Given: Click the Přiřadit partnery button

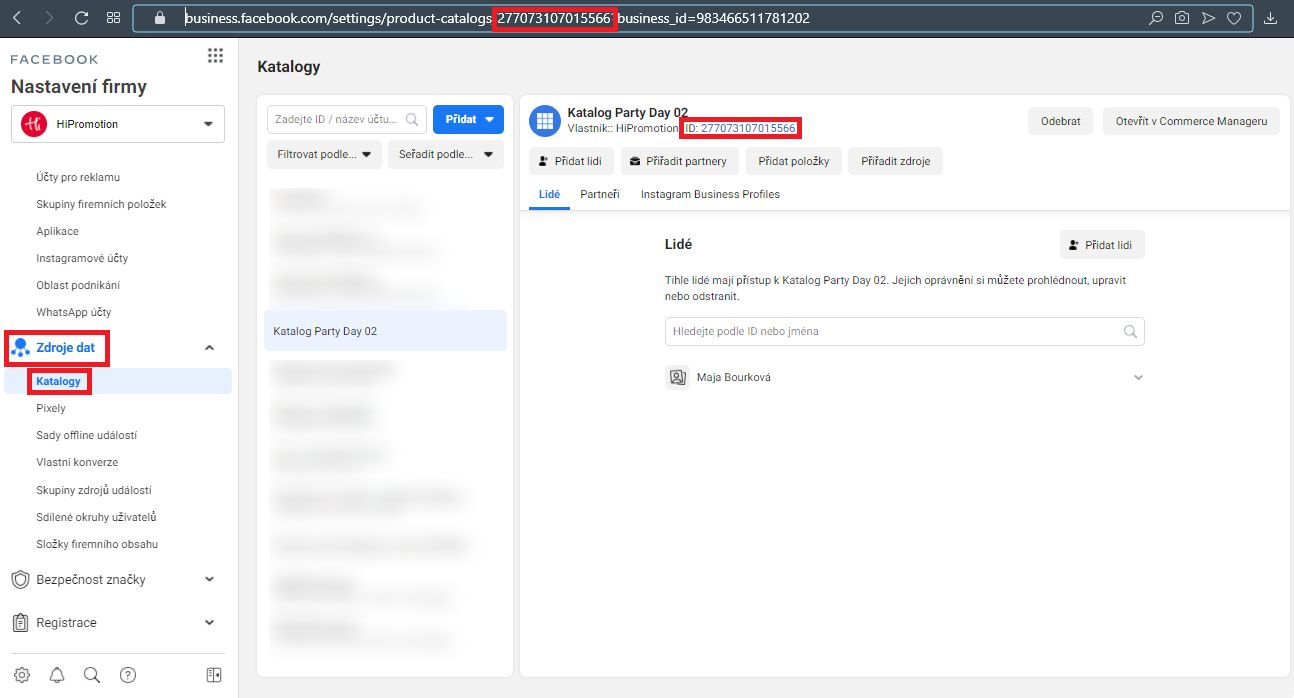Looking at the screenshot, I should (680, 161).
